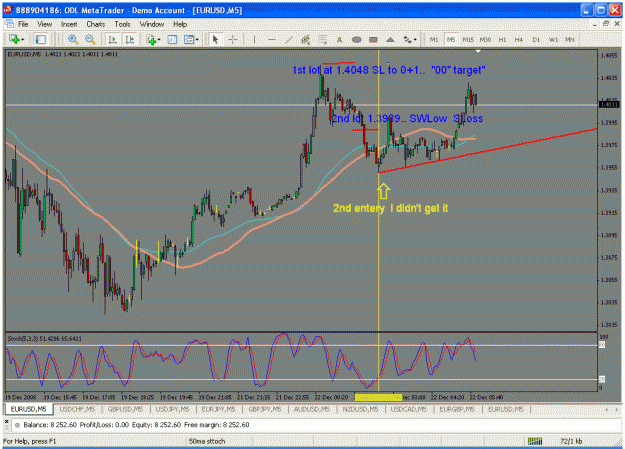Image resolution: width=625 pixels, height=449 pixels.
Task: Switch to D1 timeframe
Action: (x=536, y=39)
